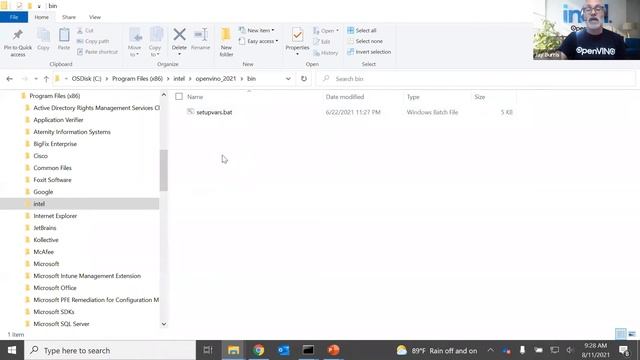Open Chrome from the taskbar
This screenshot has width=640, height=360.
point(258,350)
